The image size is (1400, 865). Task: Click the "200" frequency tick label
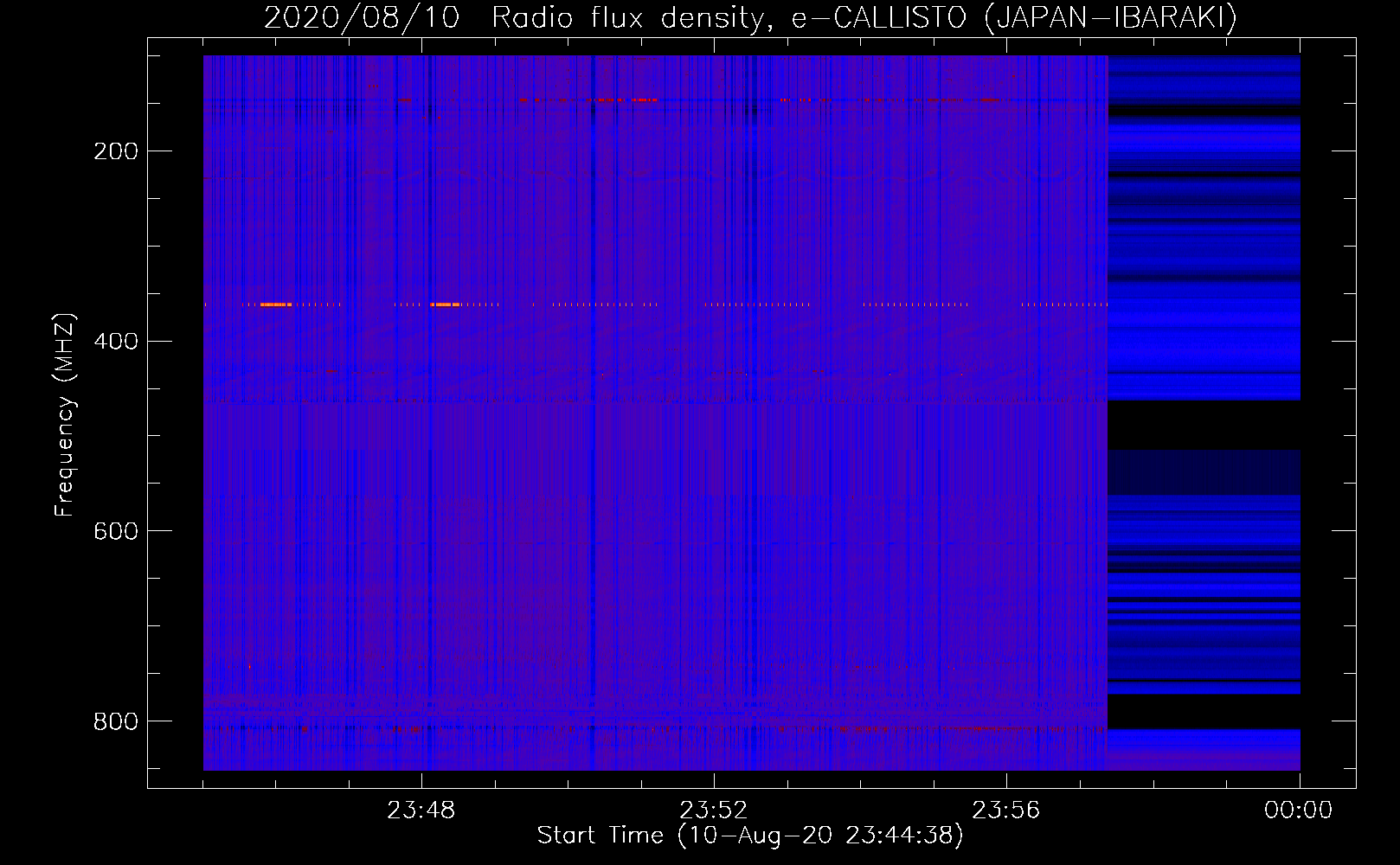pyautogui.click(x=116, y=151)
